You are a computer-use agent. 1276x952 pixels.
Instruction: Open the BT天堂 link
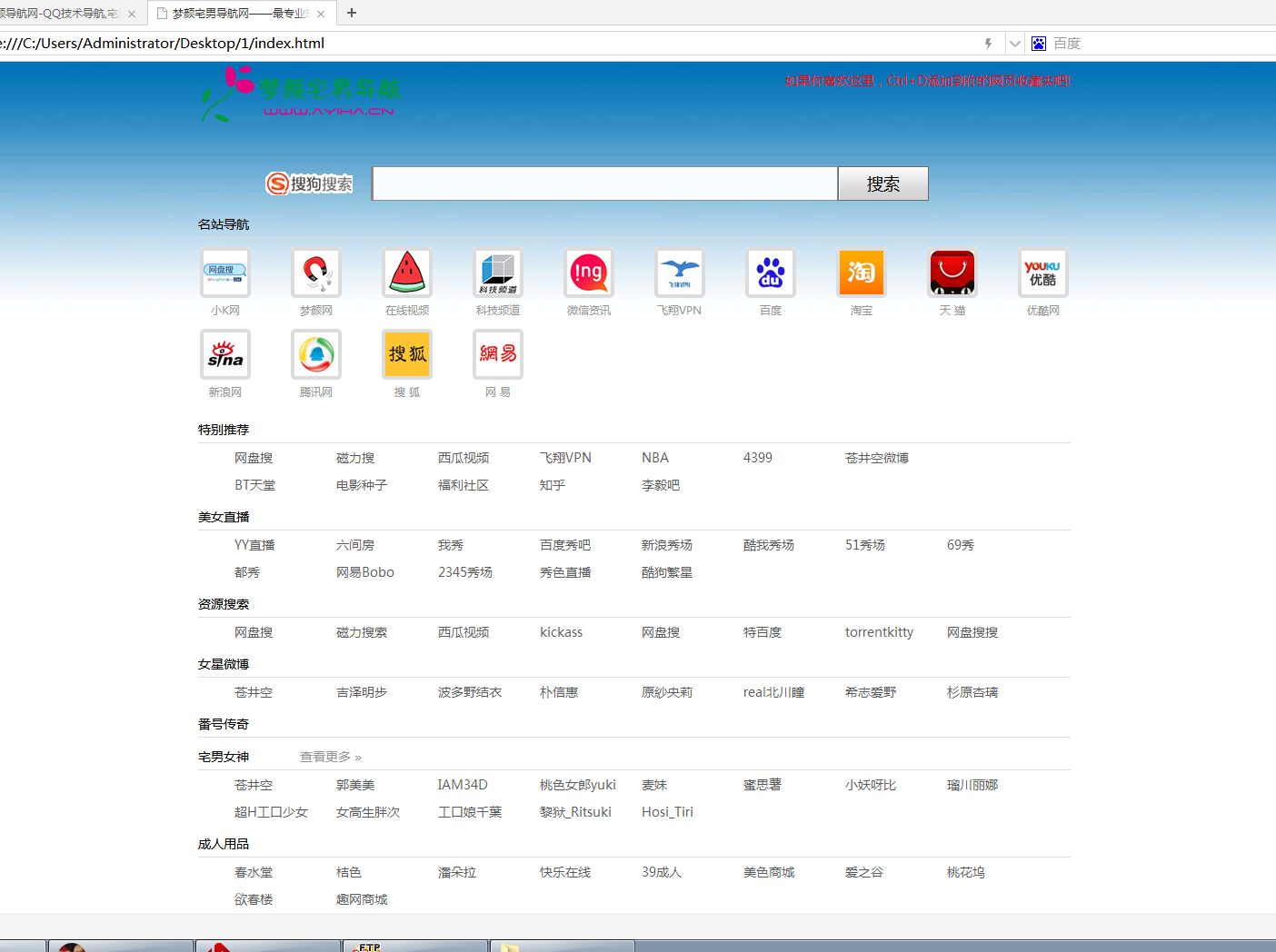[x=255, y=485]
